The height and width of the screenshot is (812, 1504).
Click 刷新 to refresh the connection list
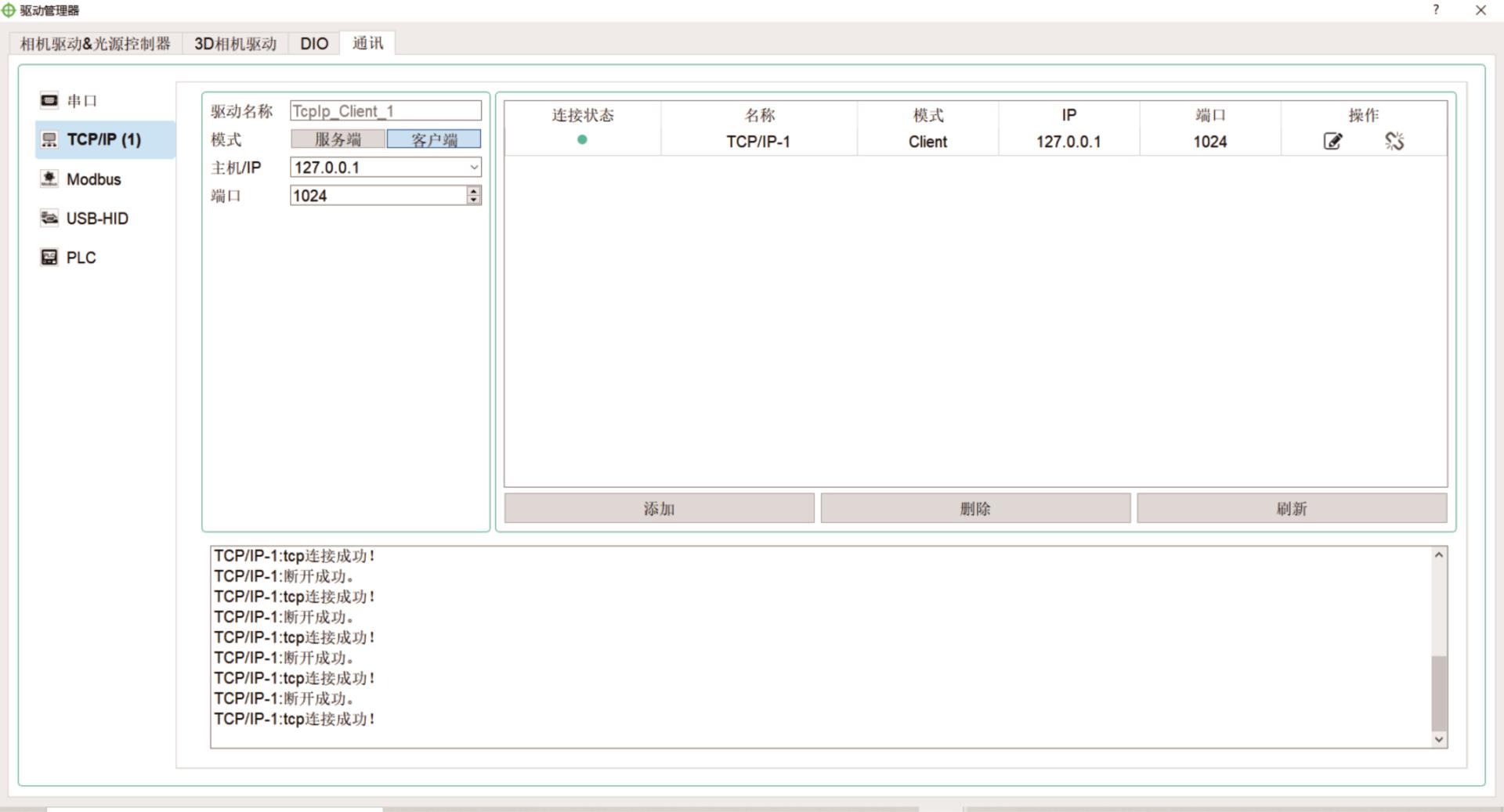1292,507
